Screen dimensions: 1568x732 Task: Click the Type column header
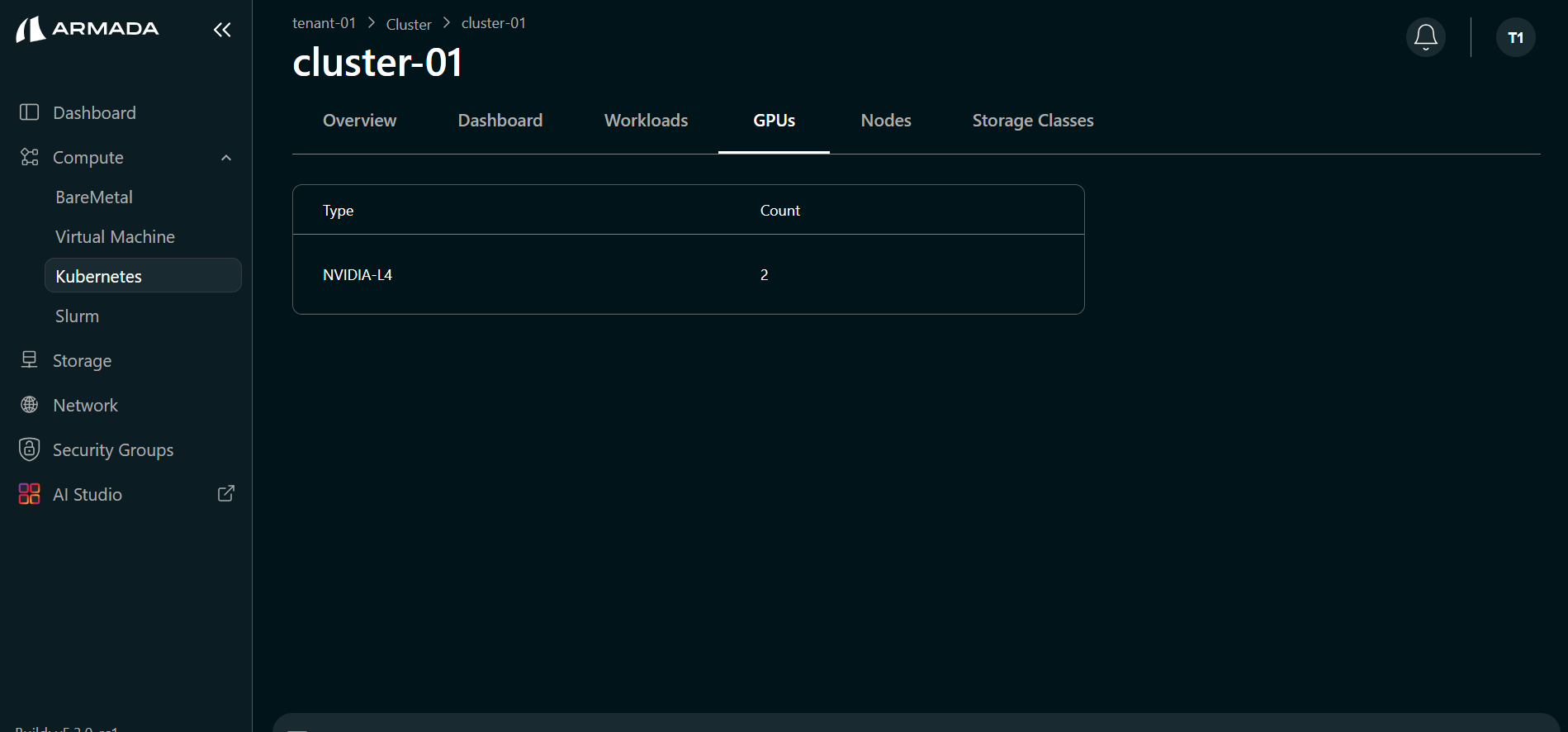338,211
